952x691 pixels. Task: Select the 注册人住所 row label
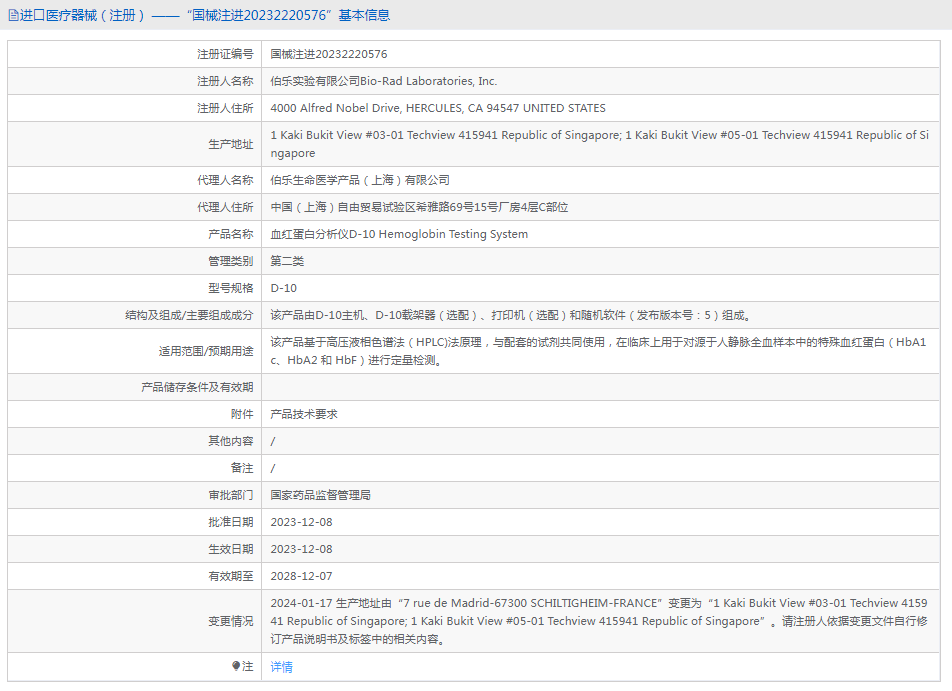[x=225, y=108]
